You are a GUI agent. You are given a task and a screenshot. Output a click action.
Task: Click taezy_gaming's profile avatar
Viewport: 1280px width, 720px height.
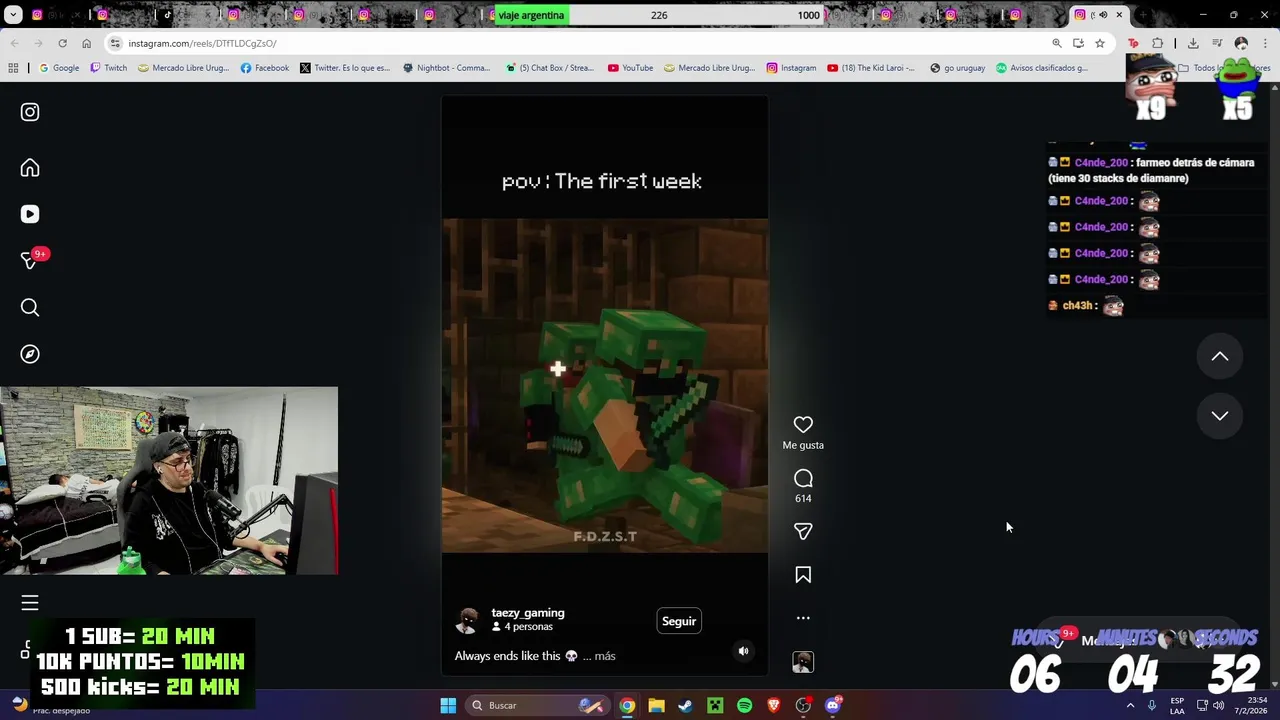467,621
